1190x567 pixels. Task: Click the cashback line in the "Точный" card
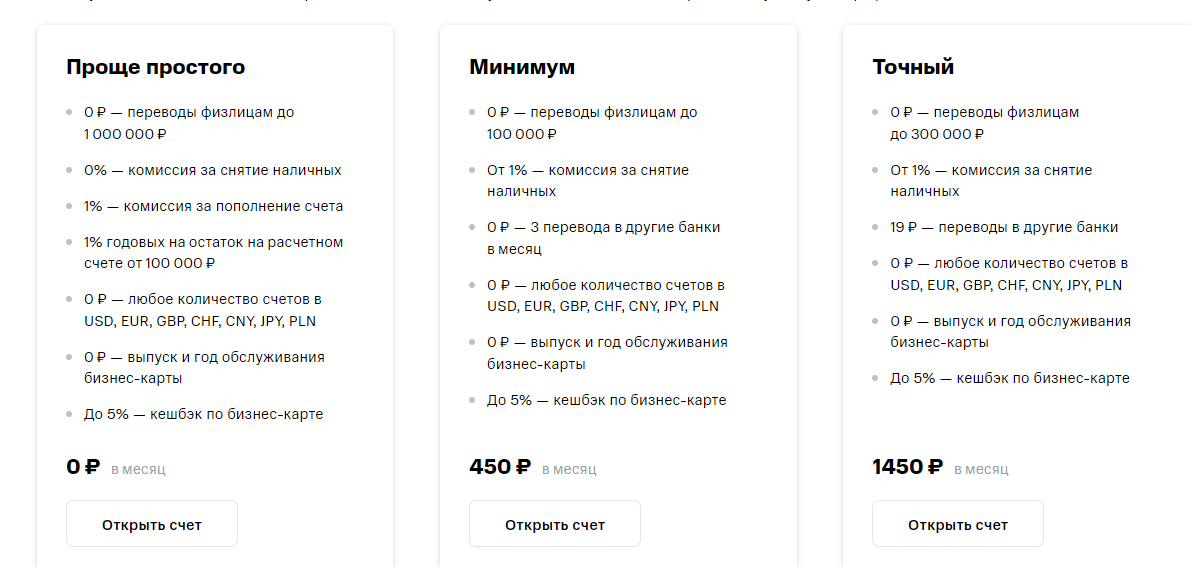point(1010,378)
